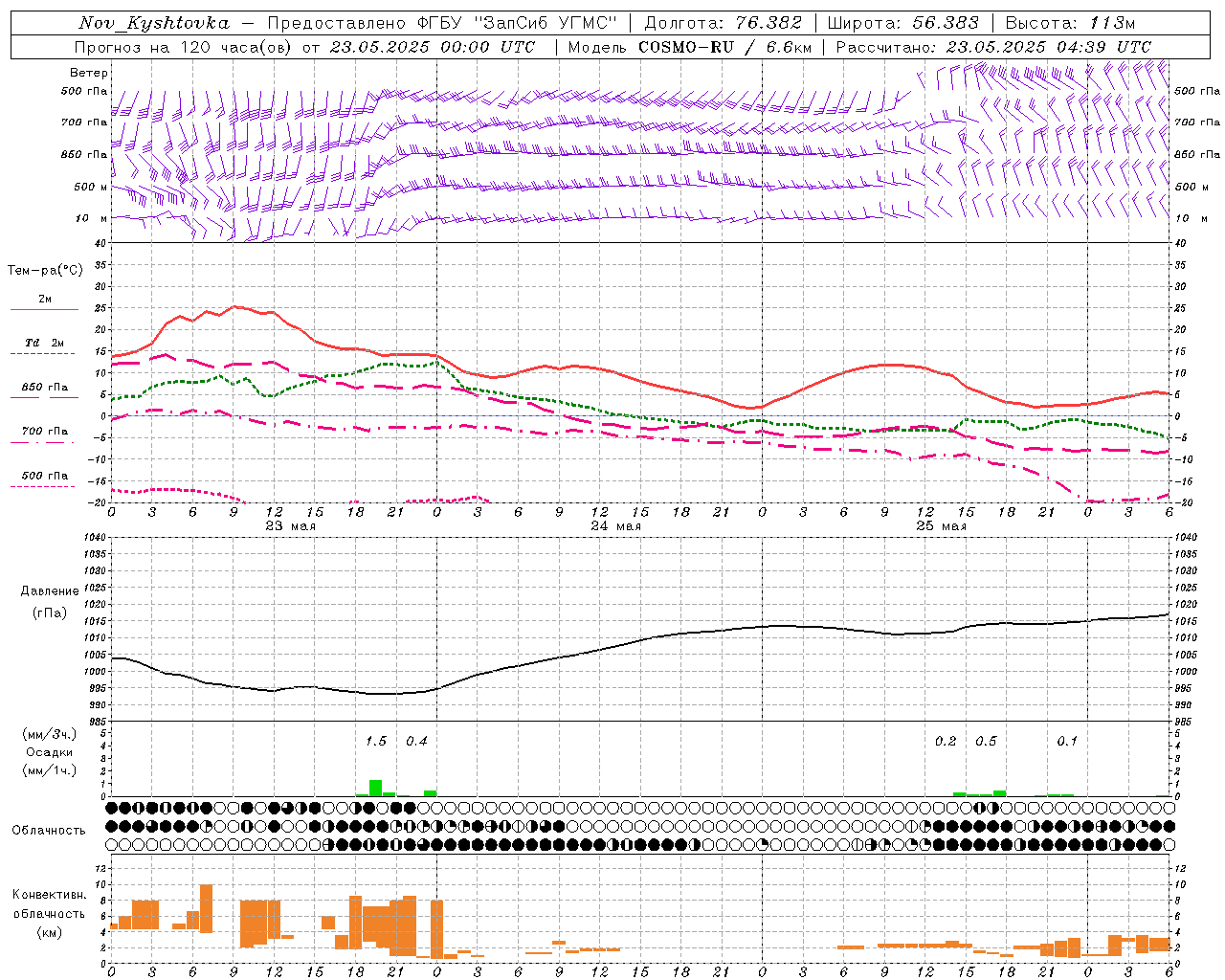
Task: Click the 'Тем-ра(°C)' temperature label
Action: (45, 271)
